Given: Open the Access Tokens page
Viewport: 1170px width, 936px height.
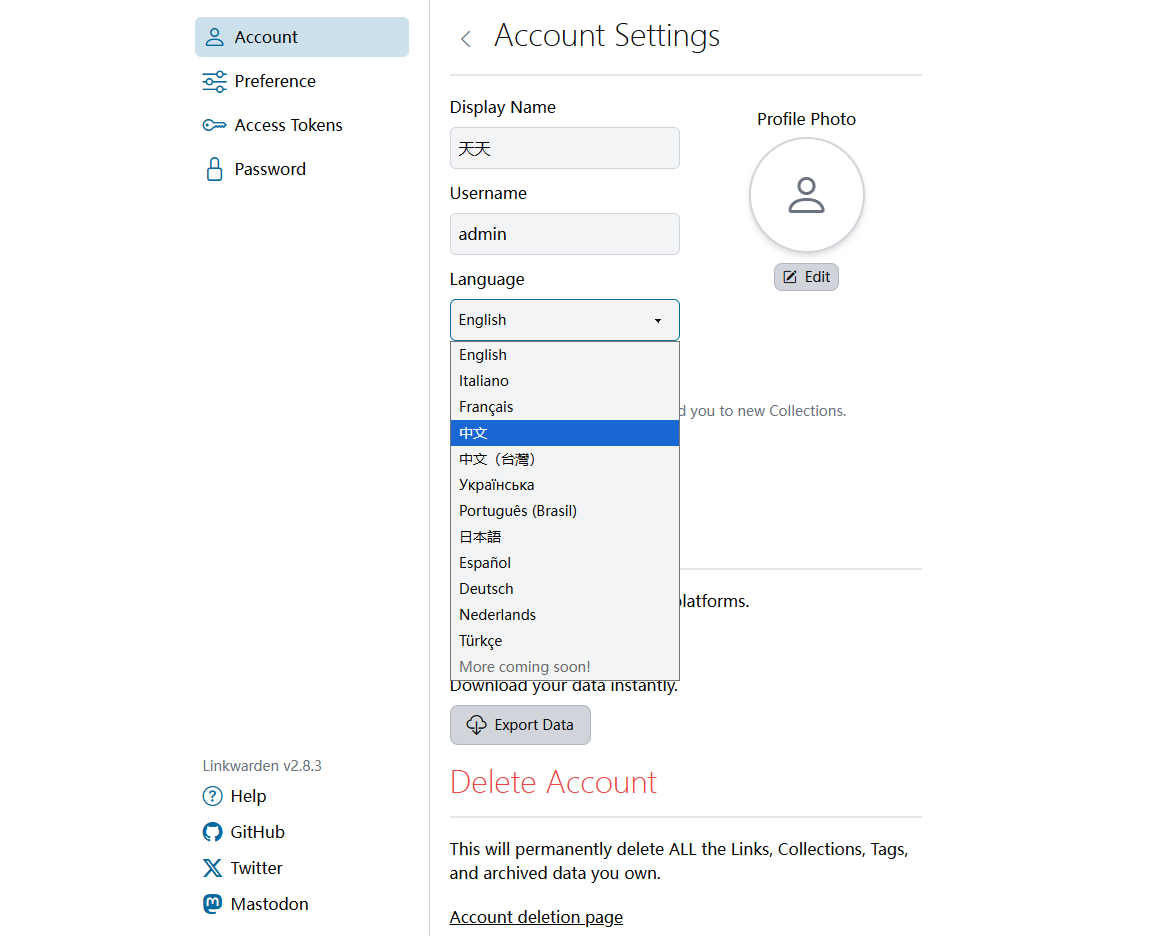Looking at the screenshot, I should 301,125.
